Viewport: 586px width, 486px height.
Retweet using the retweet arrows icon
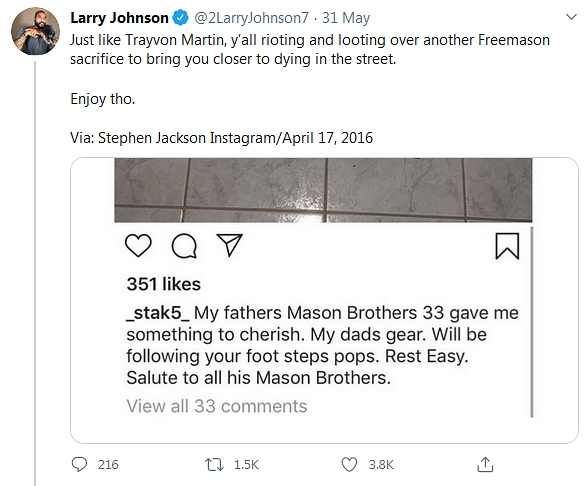coord(215,465)
